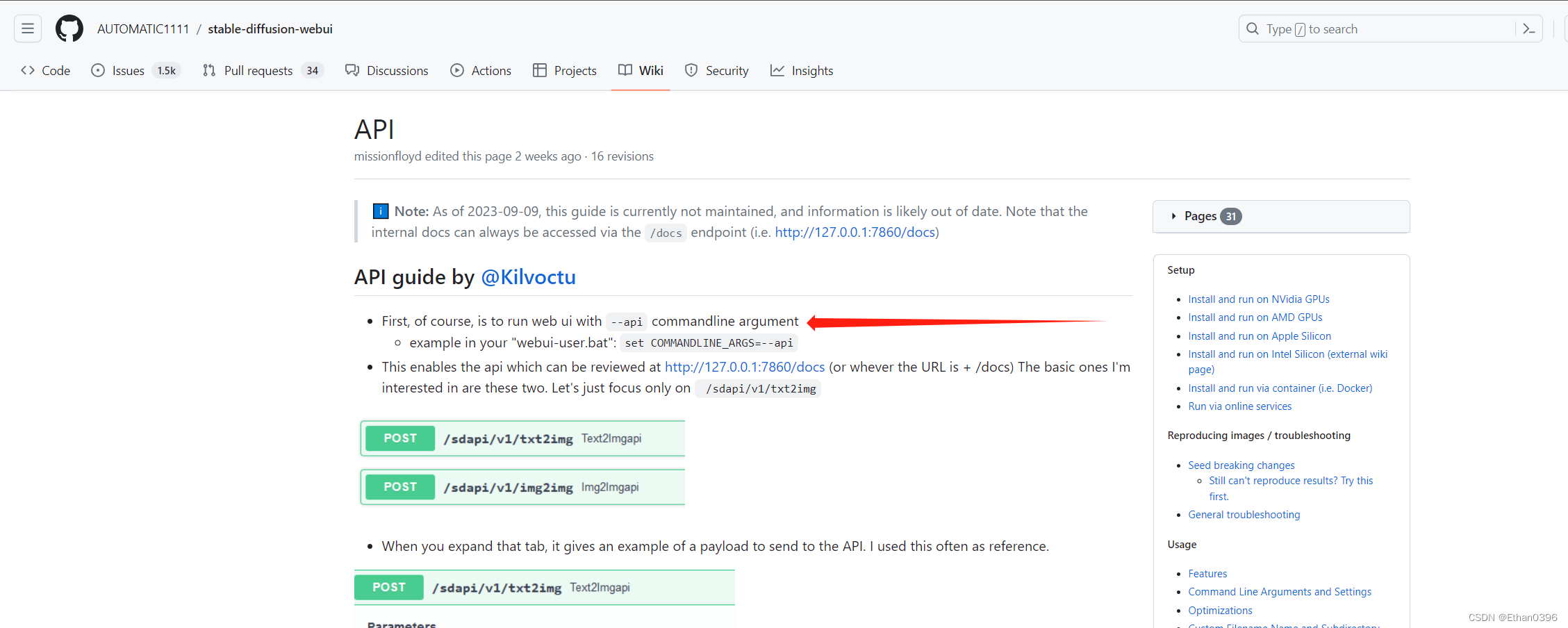The height and width of the screenshot is (628, 1568).
Task: Click the Usage sidebar heading
Action: point(1182,545)
